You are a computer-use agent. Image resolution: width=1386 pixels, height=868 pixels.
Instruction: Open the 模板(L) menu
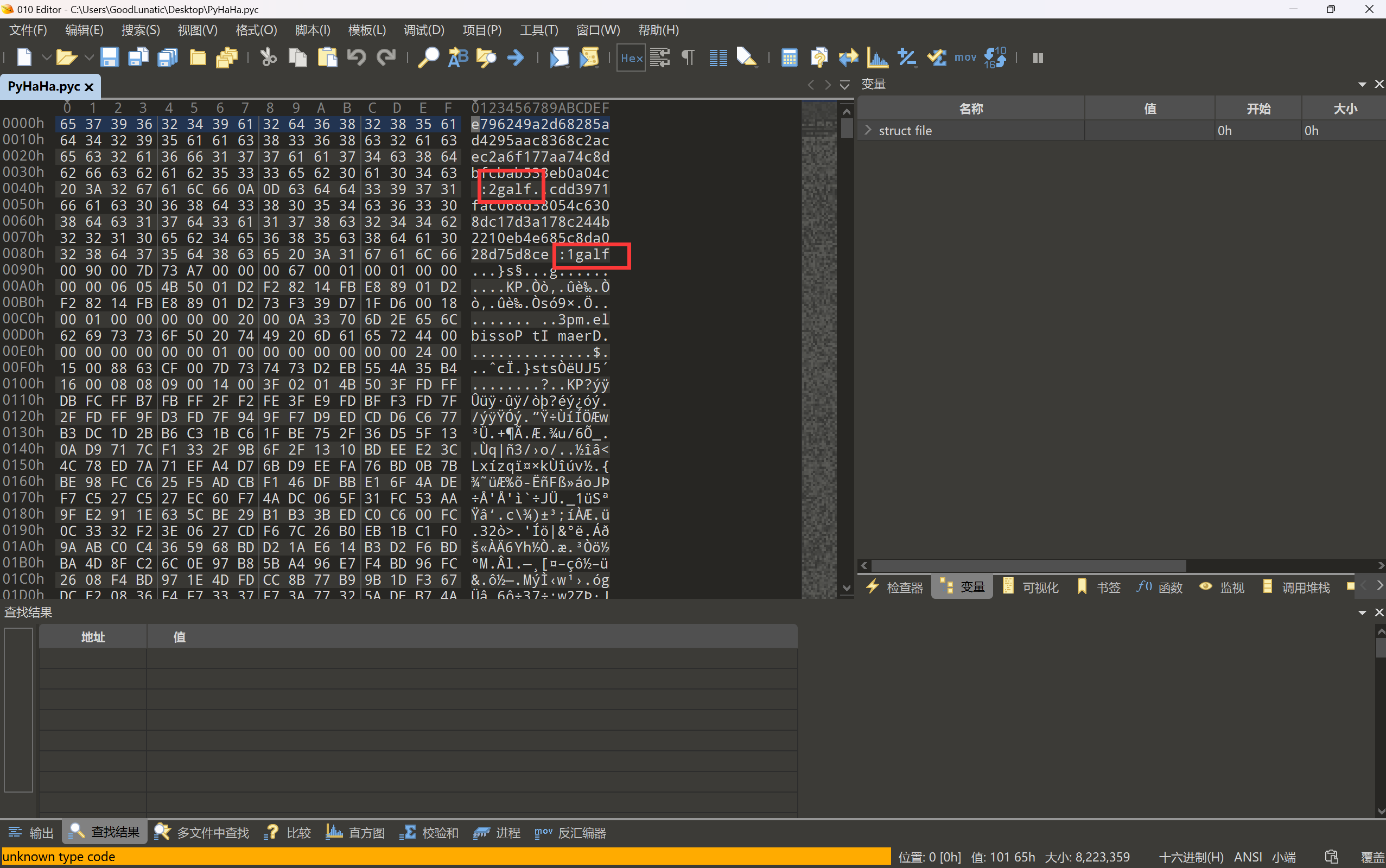point(367,30)
